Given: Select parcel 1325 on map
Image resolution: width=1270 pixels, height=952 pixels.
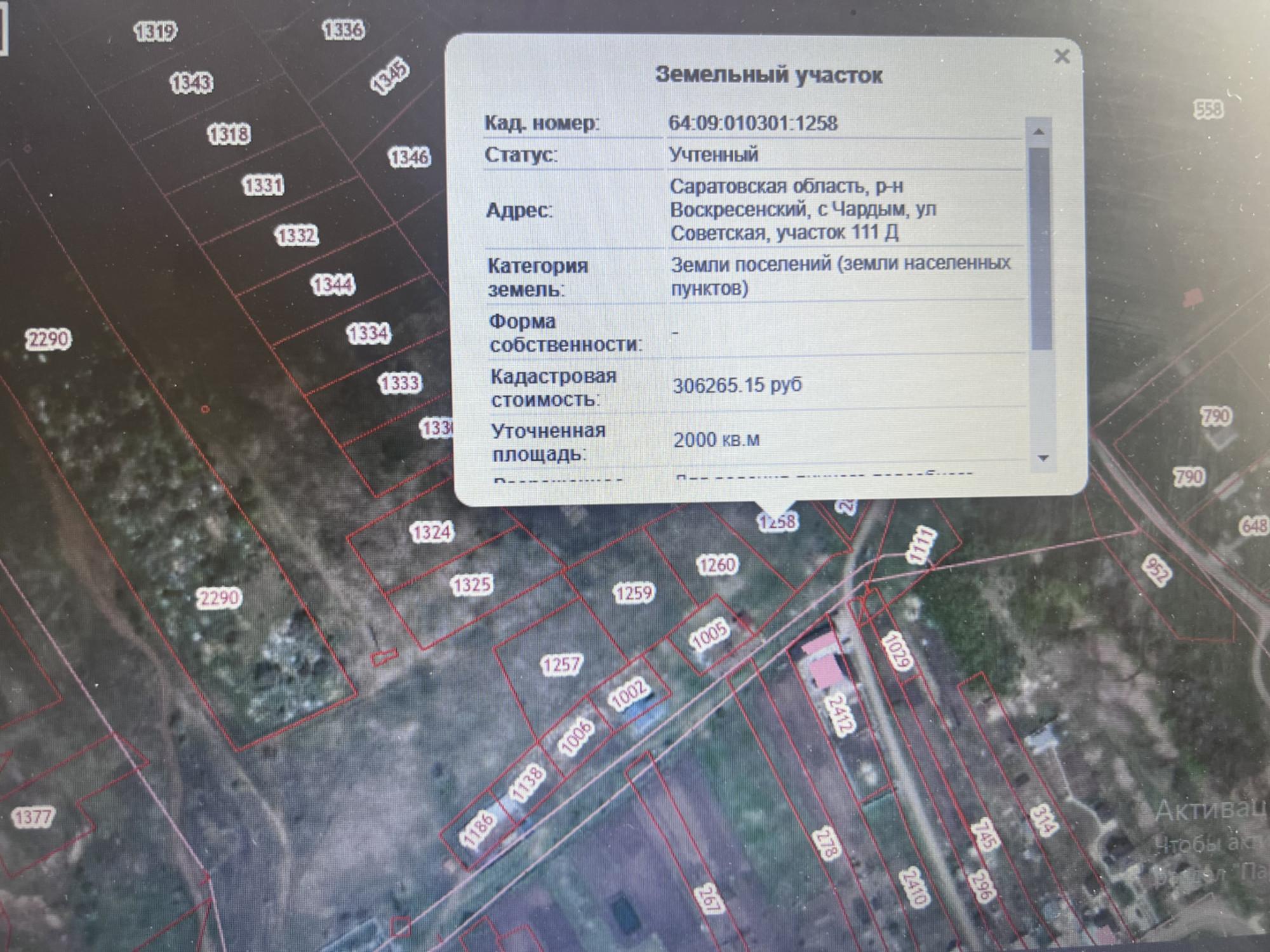Looking at the screenshot, I should click(471, 585).
